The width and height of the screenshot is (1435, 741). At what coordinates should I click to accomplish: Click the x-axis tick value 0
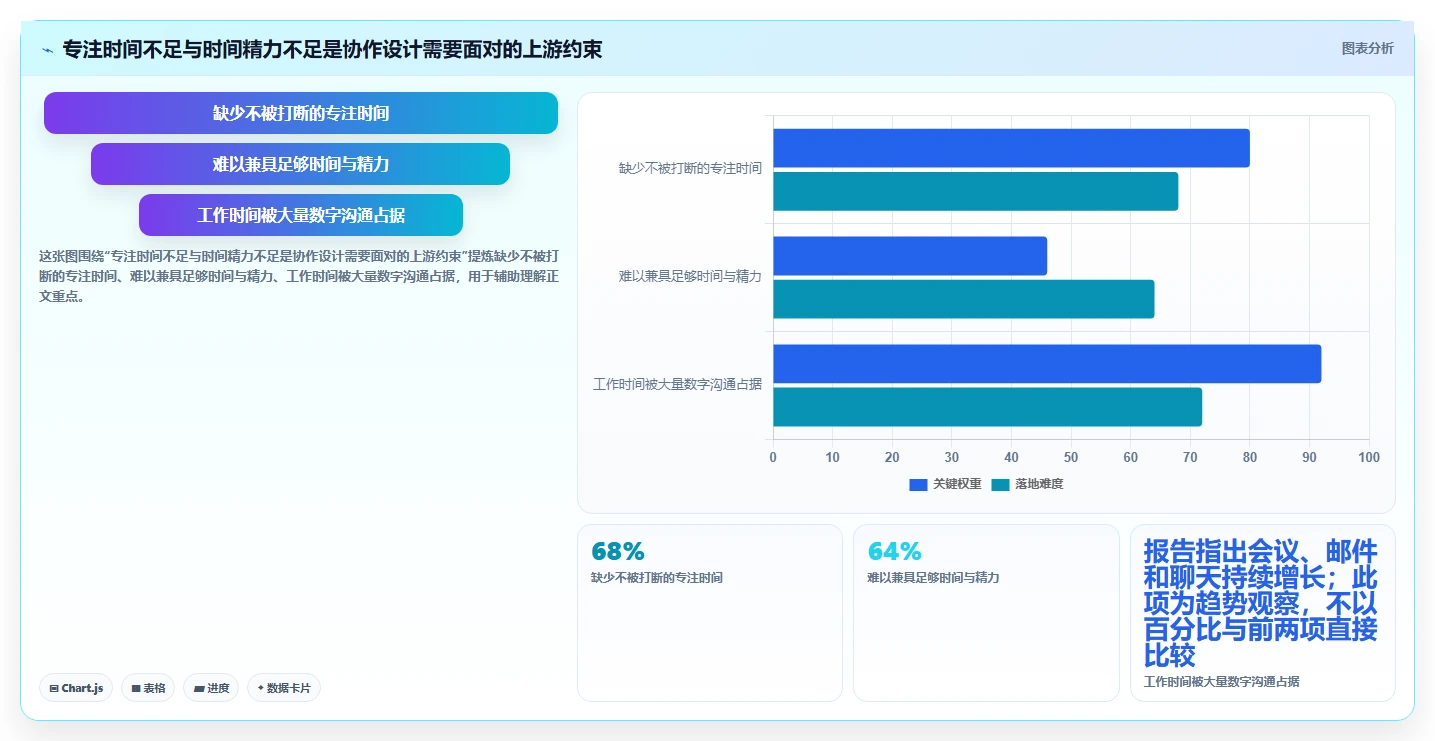tap(773, 457)
